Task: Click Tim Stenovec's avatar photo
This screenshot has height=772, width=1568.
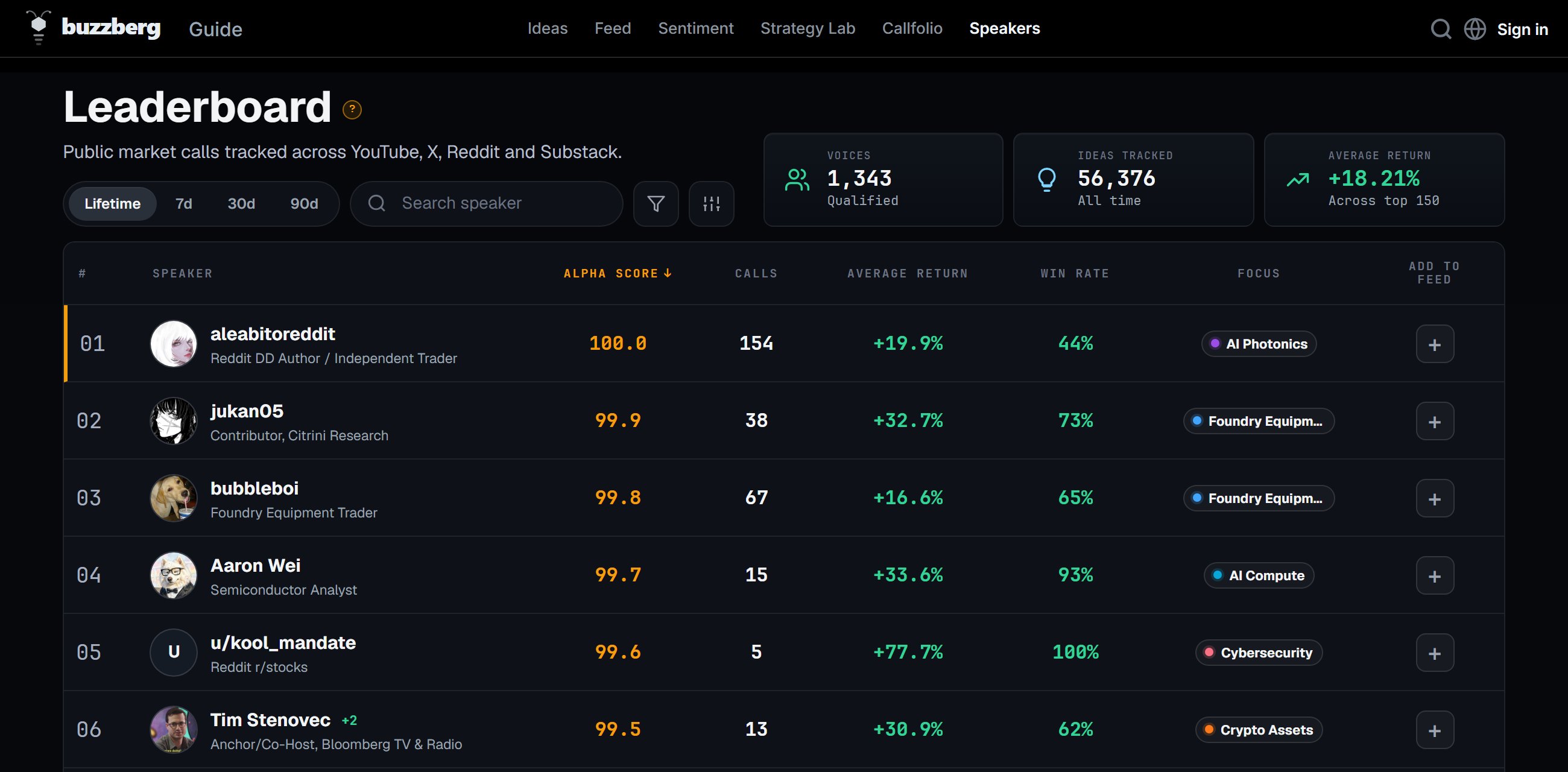Action: (x=174, y=729)
